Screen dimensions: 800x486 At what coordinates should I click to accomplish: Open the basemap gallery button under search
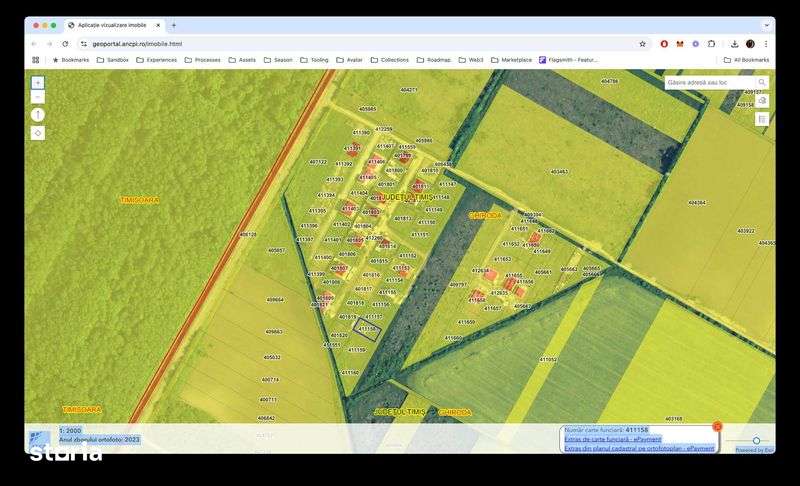pos(762,101)
